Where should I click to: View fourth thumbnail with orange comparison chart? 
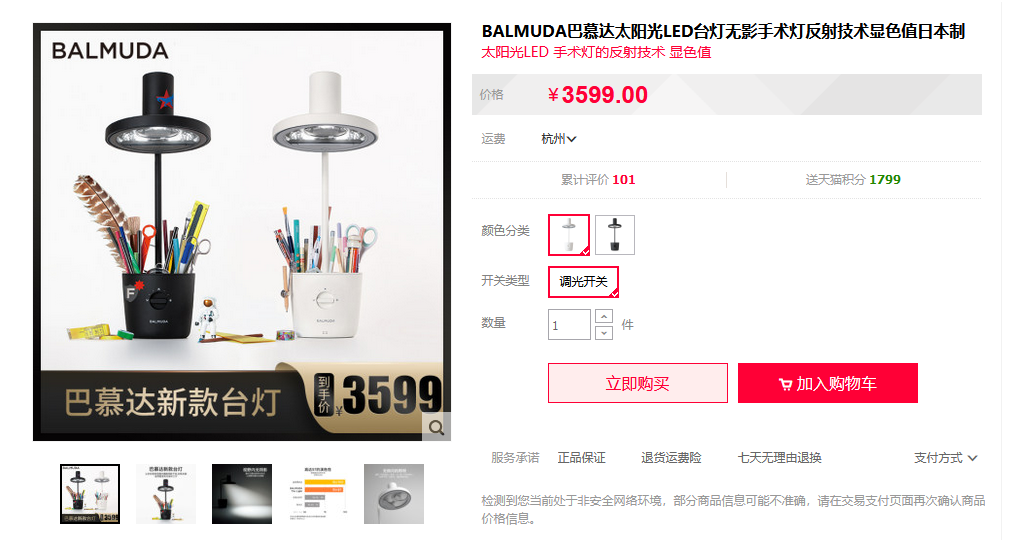(318, 494)
